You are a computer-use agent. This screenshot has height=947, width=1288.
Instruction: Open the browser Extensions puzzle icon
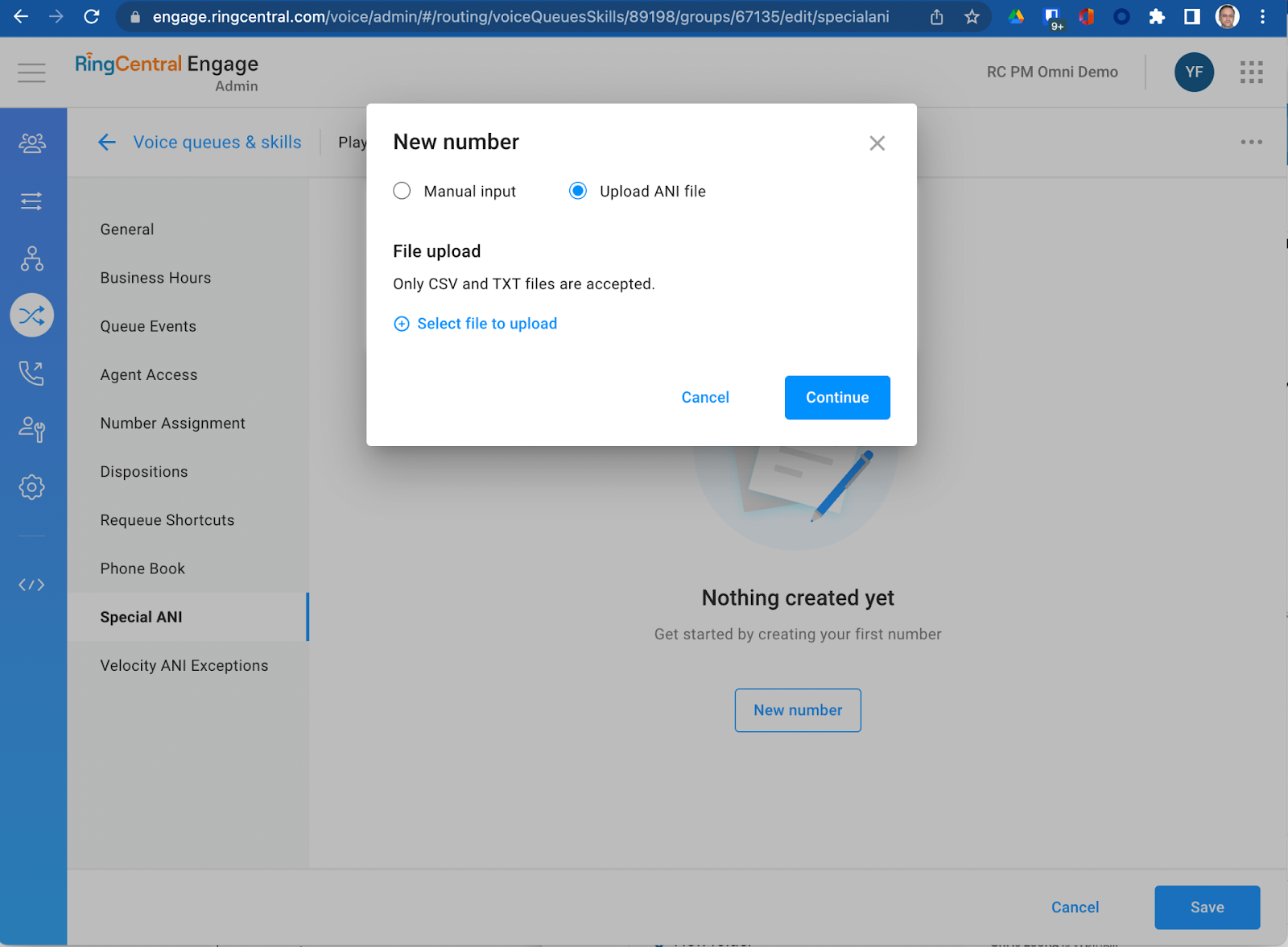click(x=1157, y=17)
